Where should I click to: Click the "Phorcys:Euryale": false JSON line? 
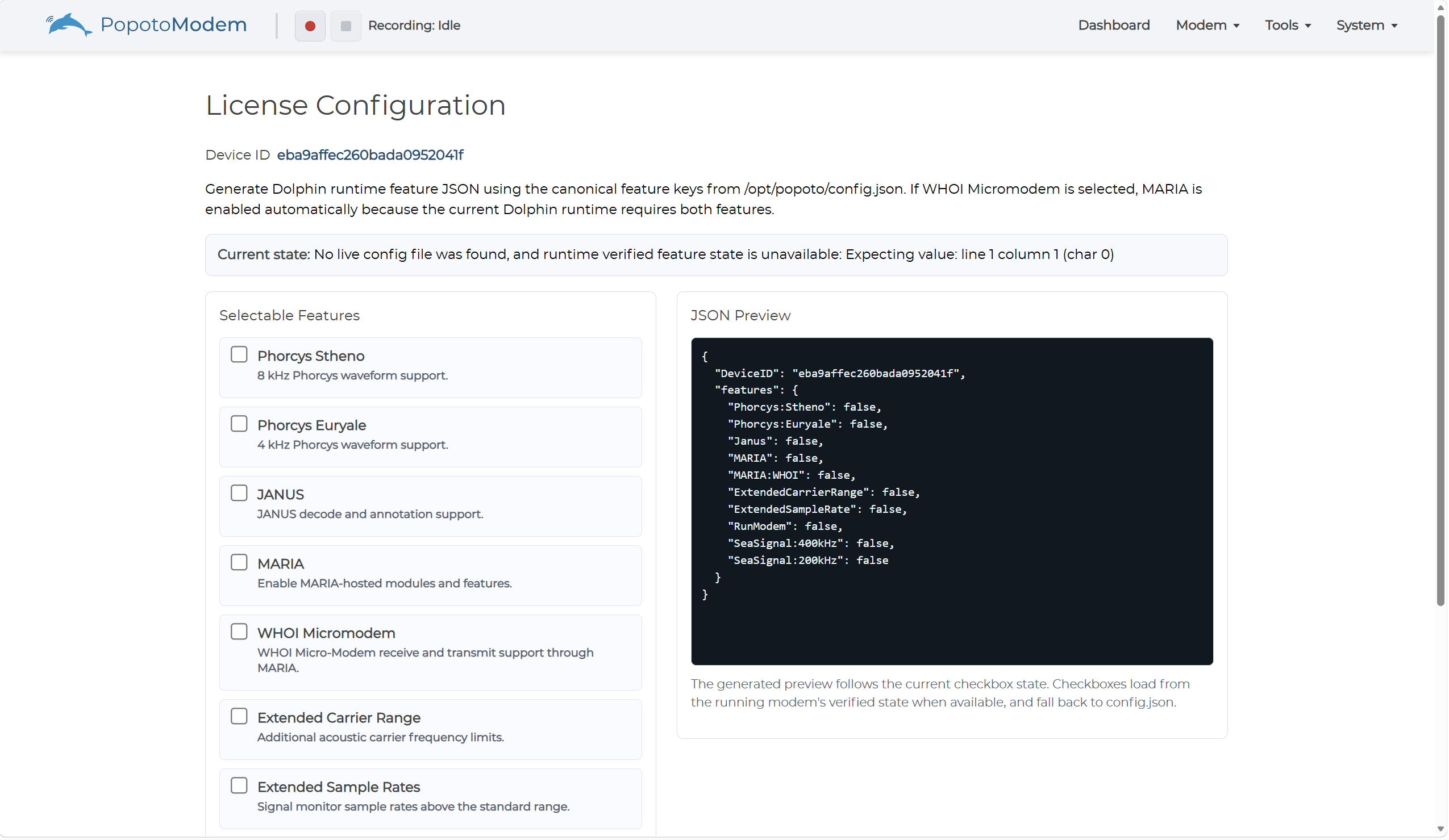click(809, 425)
